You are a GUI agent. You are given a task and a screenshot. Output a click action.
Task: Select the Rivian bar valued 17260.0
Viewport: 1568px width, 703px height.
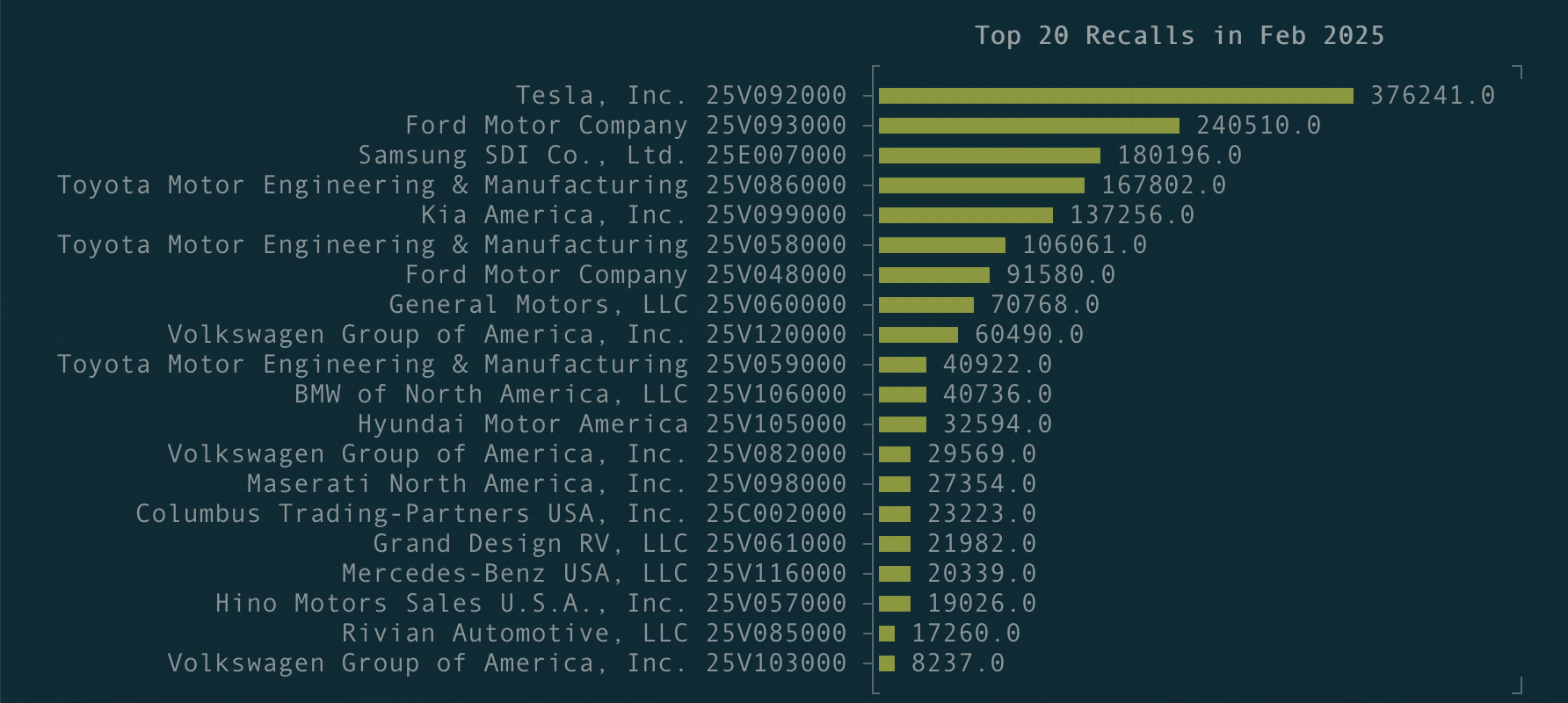click(887, 634)
